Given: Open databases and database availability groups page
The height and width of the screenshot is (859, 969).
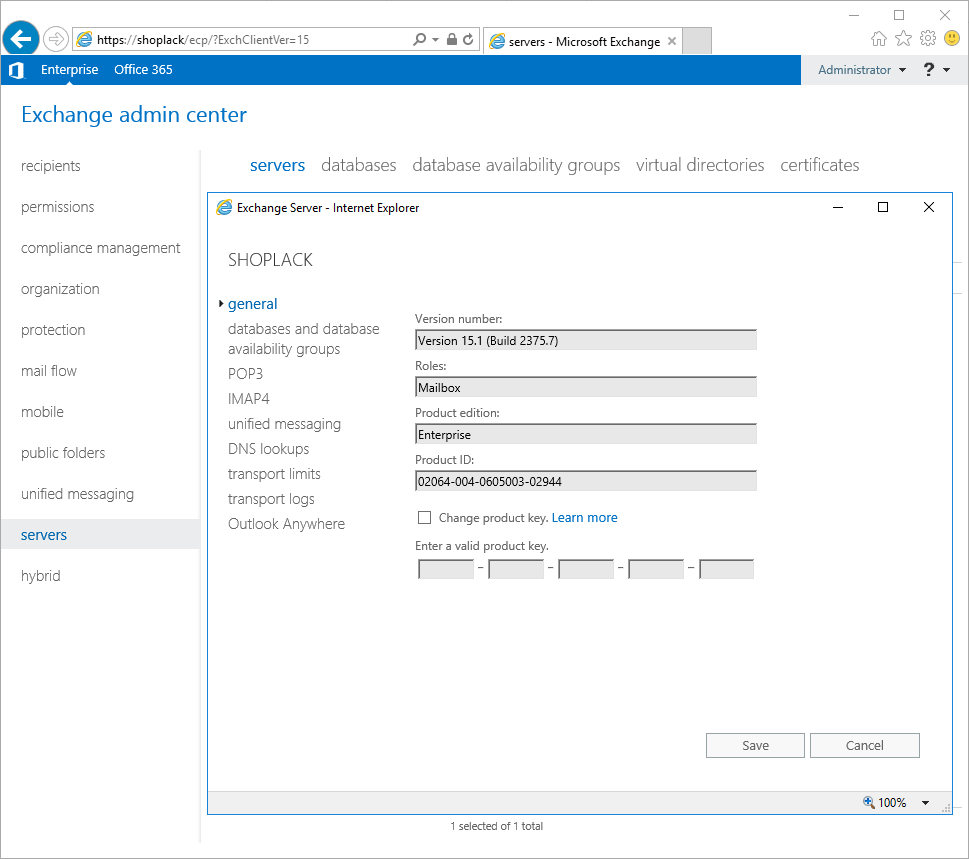Looking at the screenshot, I should coord(303,339).
